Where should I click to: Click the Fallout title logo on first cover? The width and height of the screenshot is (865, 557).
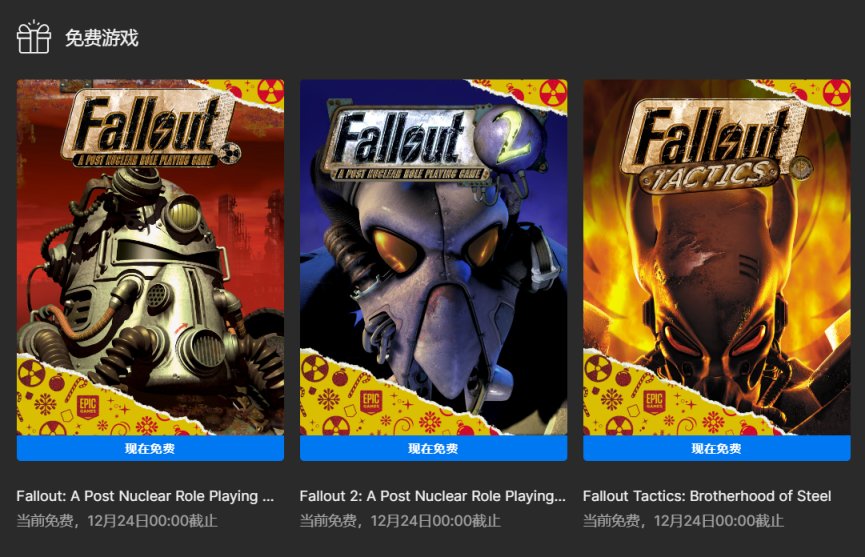click(150, 131)
